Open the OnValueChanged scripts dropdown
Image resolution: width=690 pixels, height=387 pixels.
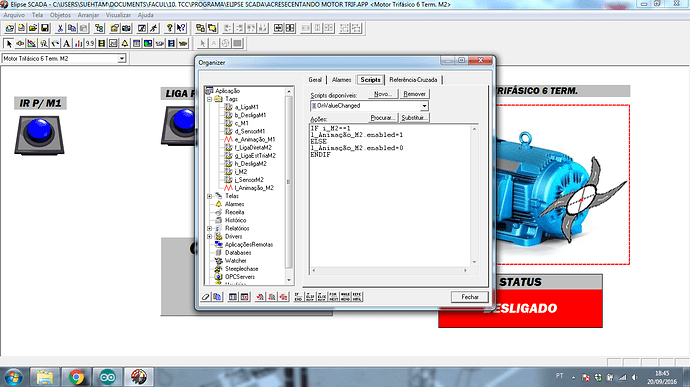pos(424,106)
